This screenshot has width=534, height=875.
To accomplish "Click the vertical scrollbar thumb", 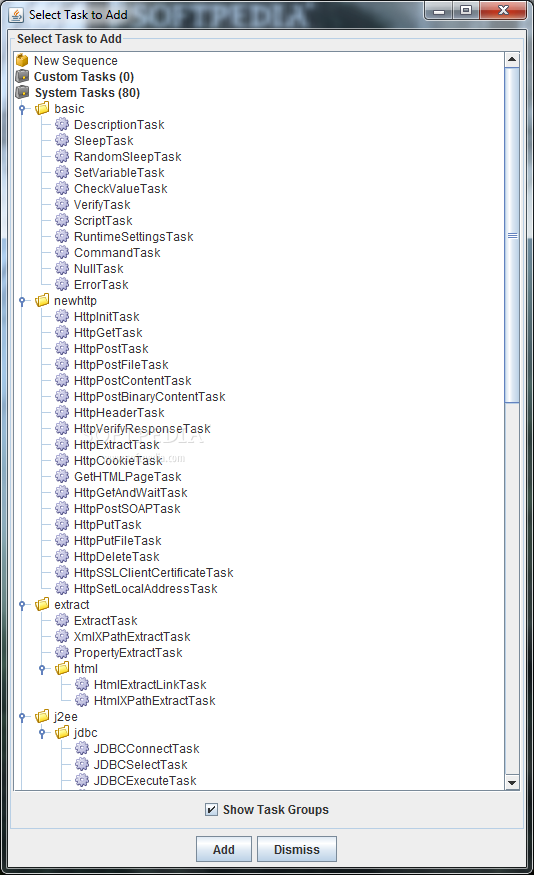I will tap(512, 235).
